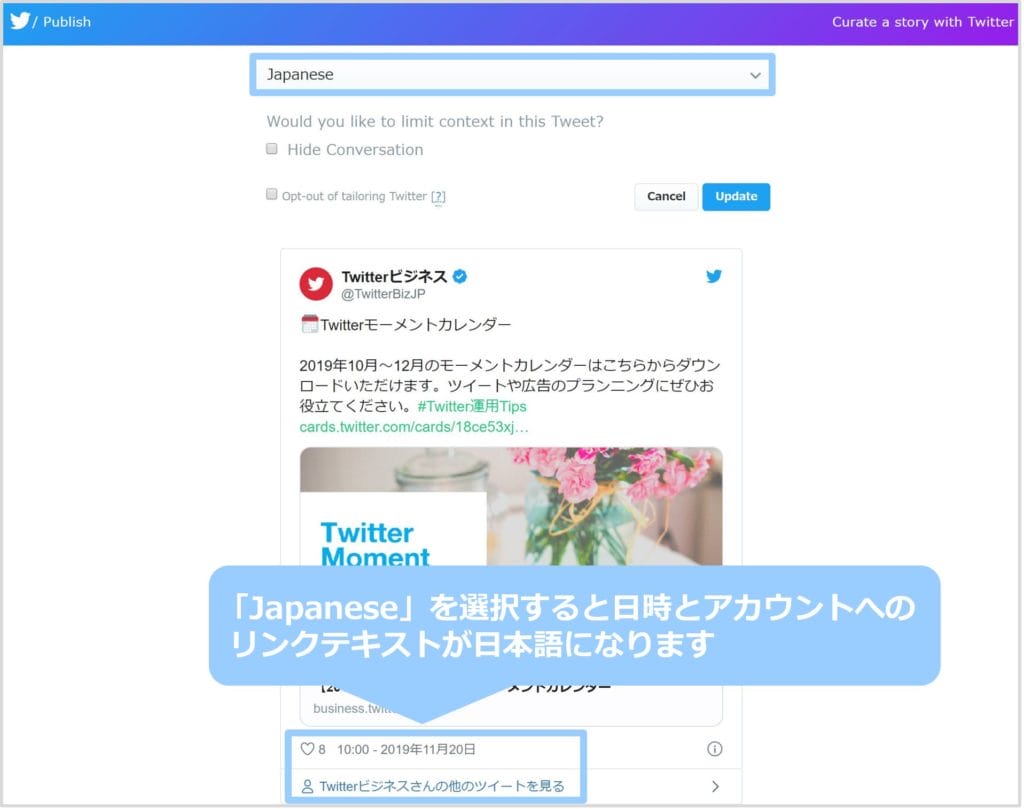Open the [?] tailoring help link
The width and height of the screenshot is (1024, 809).
[438, 196]
